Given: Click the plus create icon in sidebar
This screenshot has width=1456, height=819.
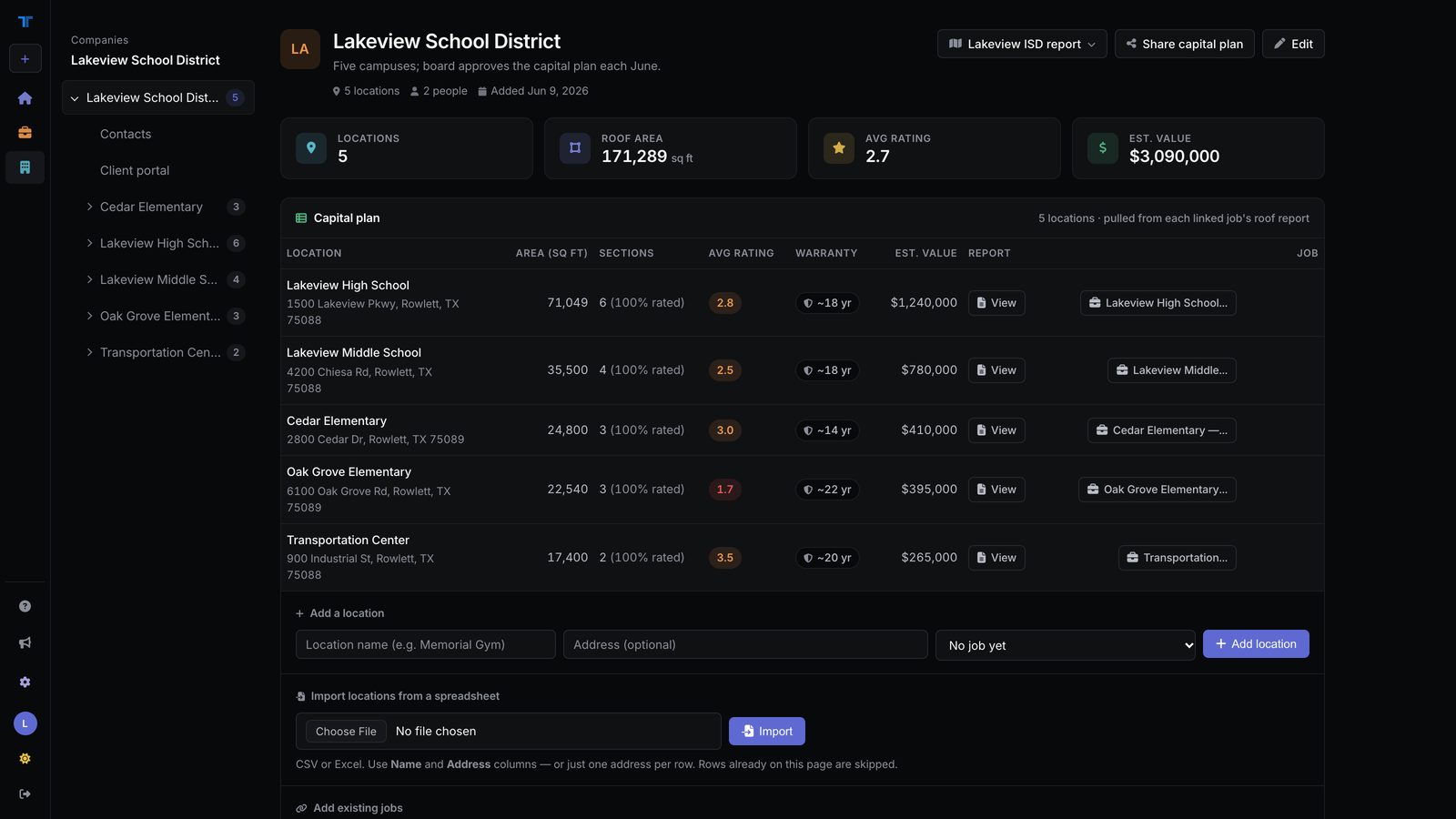Looking at the screenshot, I should click(x=25, y=58).
